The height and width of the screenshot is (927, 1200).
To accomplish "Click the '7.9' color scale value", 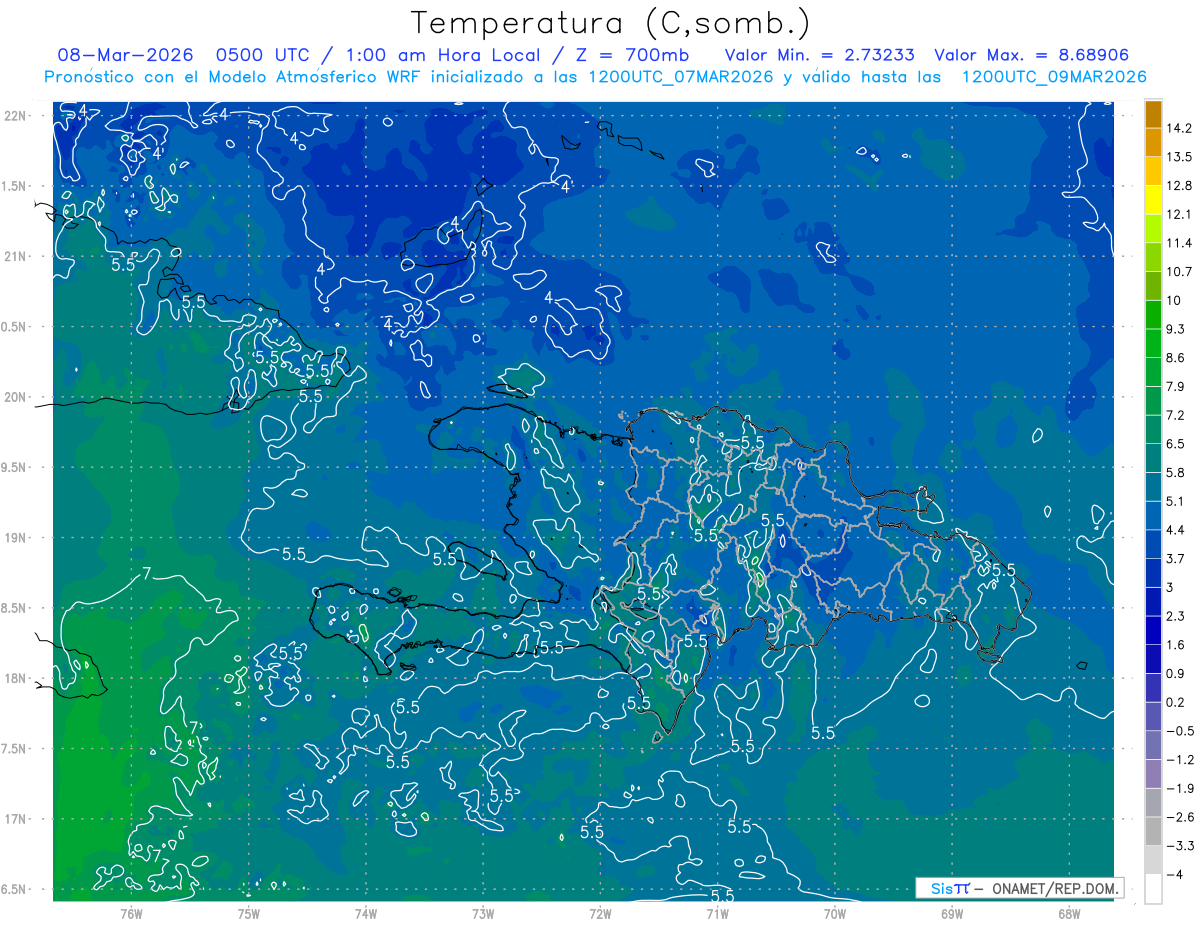I will pos(1176,387).
